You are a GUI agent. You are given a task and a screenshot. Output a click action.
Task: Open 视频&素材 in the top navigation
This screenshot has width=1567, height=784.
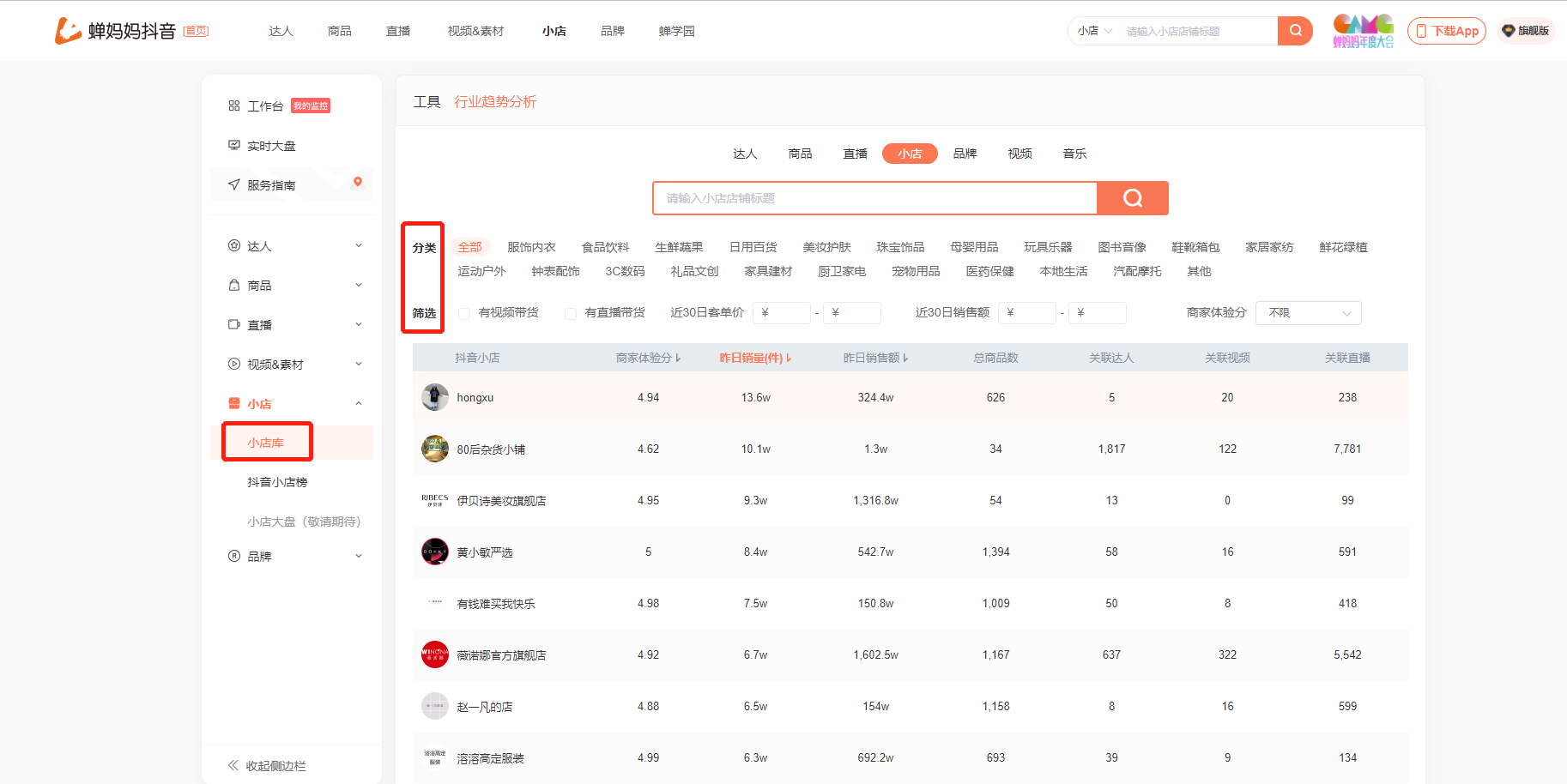tap(475, 31)
